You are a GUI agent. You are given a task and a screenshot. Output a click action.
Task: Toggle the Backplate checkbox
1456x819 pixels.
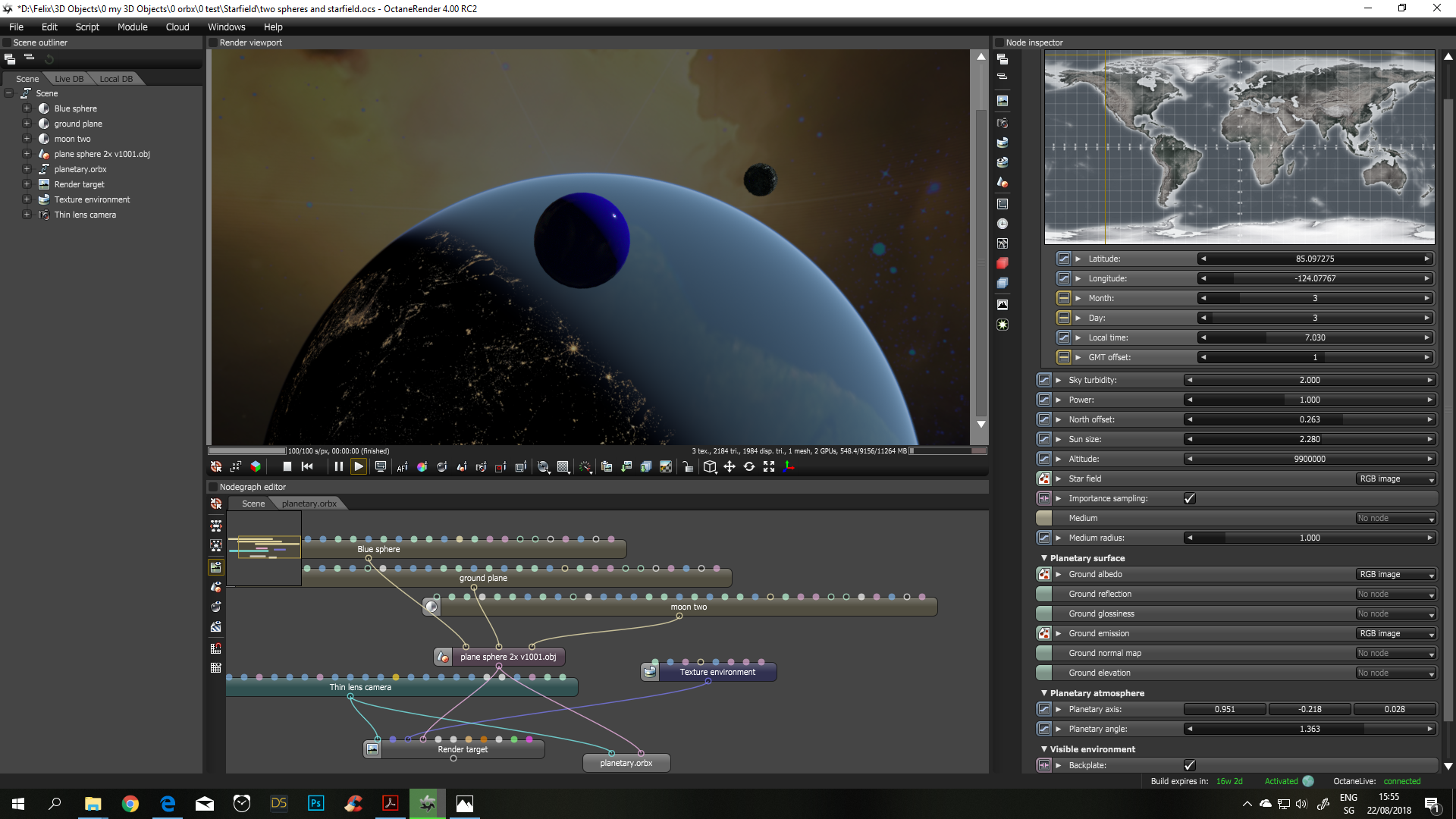(x=1189, y=765)
